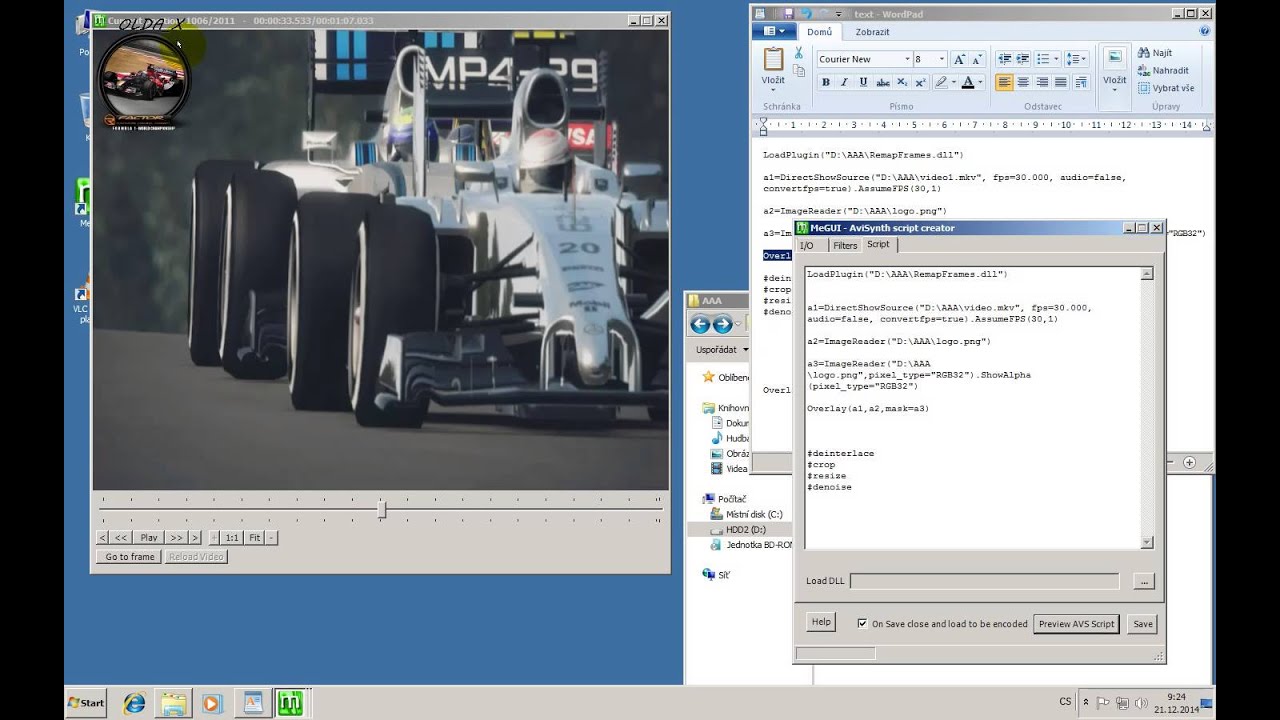This screenshot has width=1280, height=720.
Task: Toggle On Save close and load checkbox
Action: coord(862,623)
